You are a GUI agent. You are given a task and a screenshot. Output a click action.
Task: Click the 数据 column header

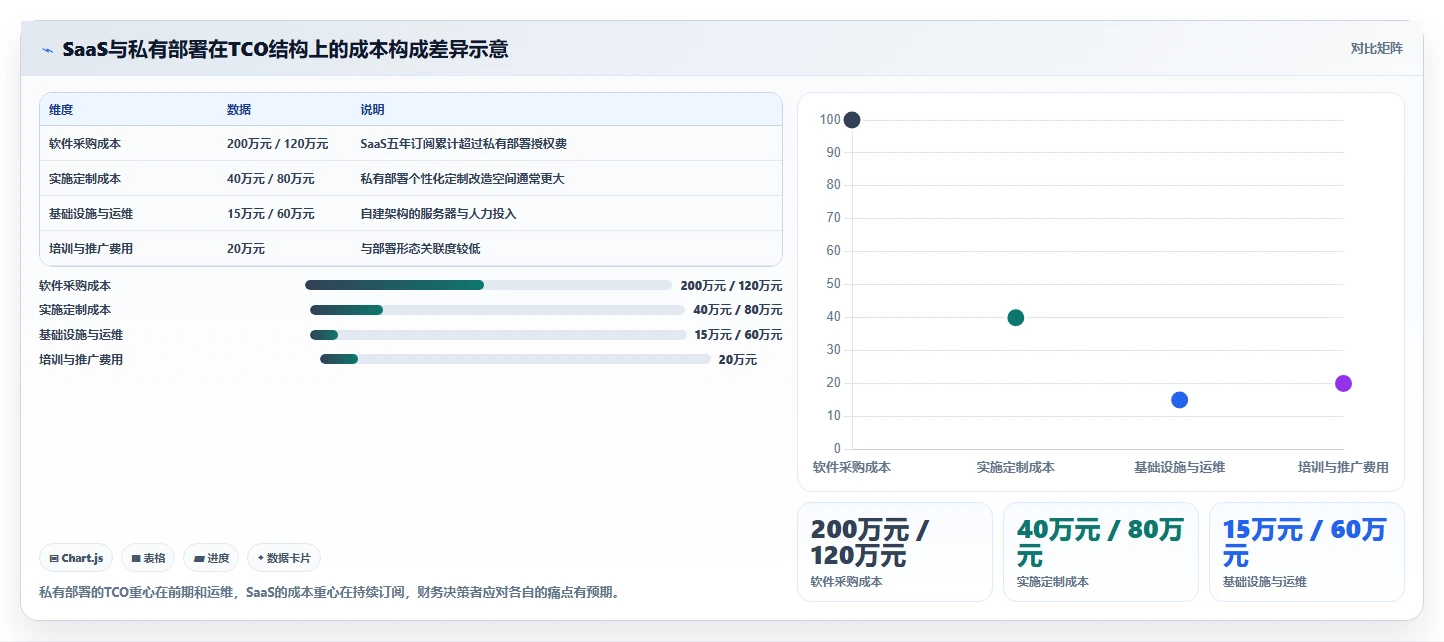[x=239, y=110]
